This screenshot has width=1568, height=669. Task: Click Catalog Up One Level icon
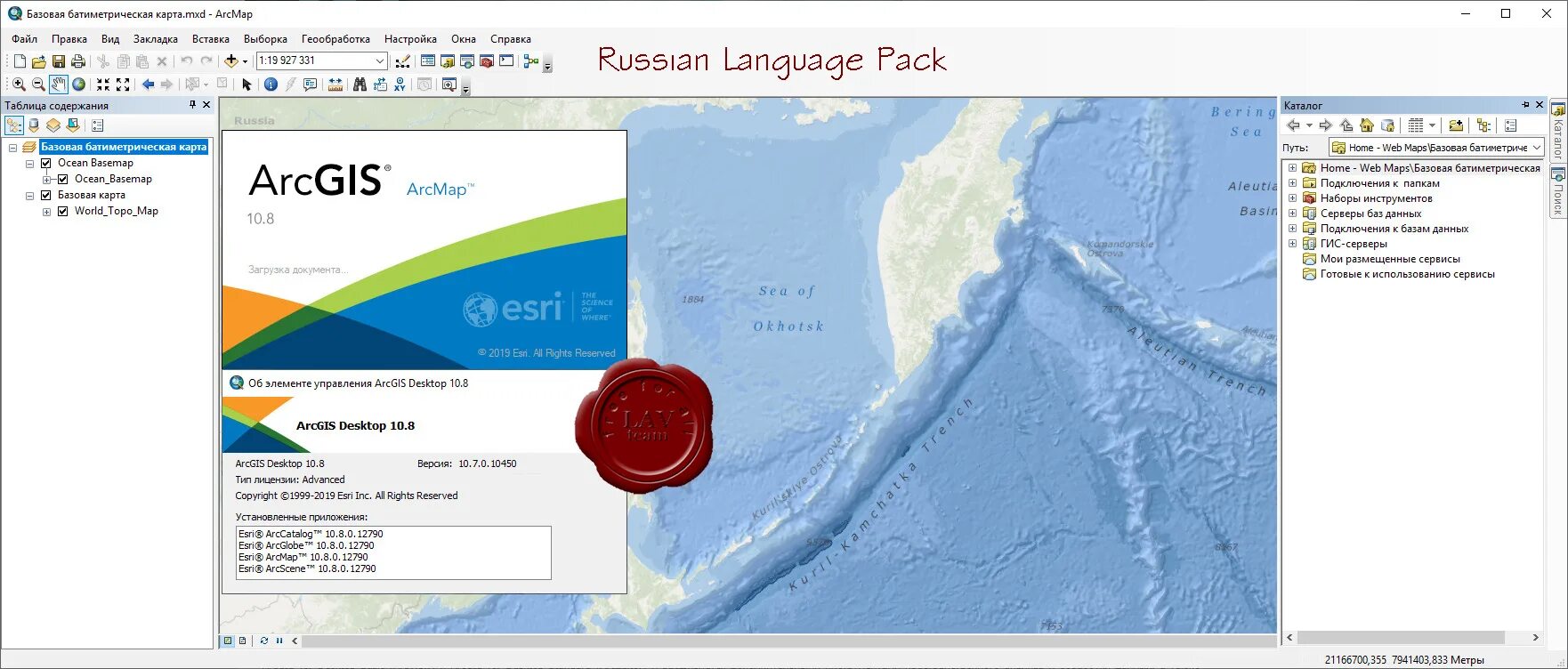click(x=1346, y=125)
